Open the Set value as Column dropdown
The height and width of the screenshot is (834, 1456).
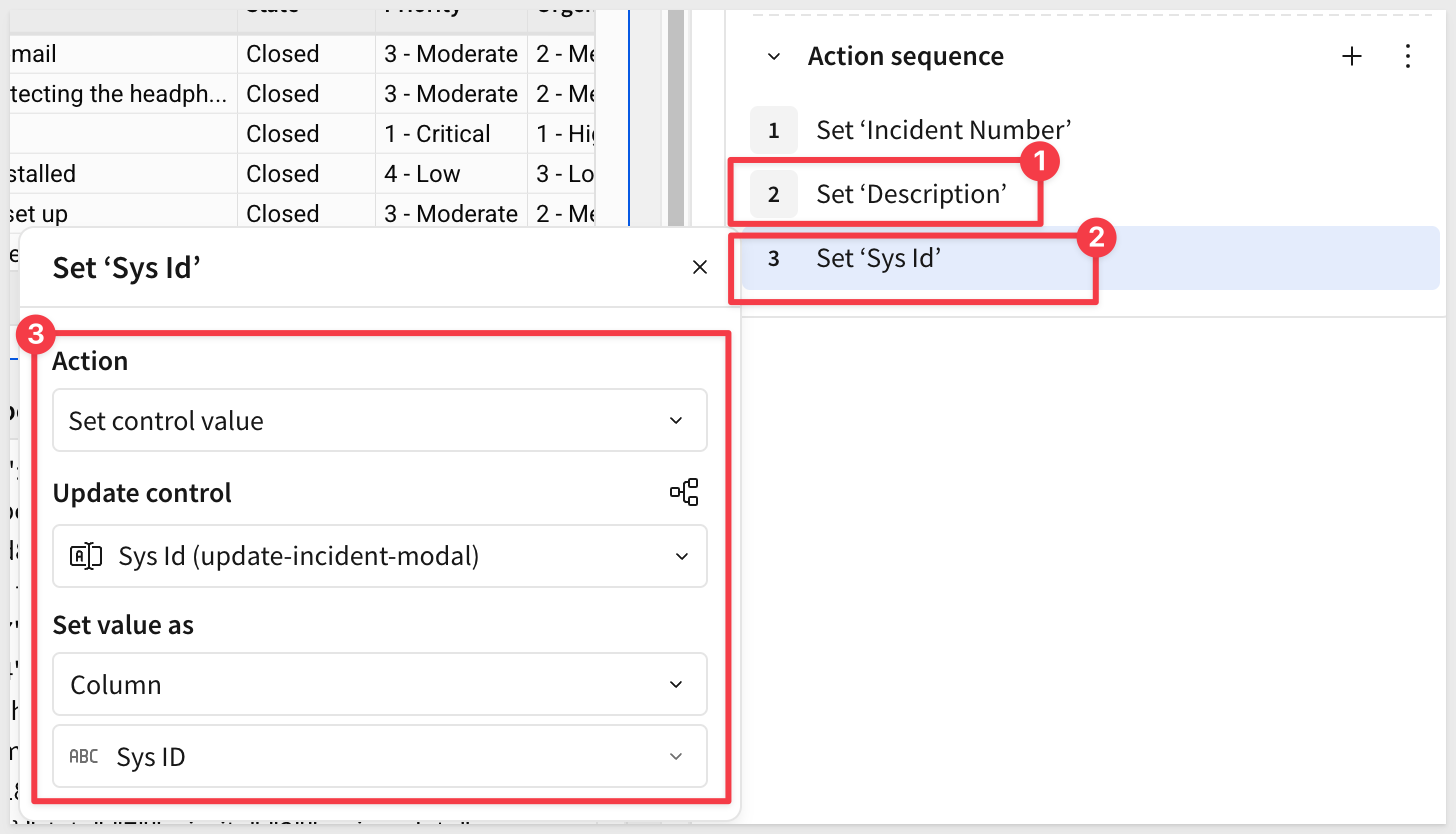coord(379,685)
